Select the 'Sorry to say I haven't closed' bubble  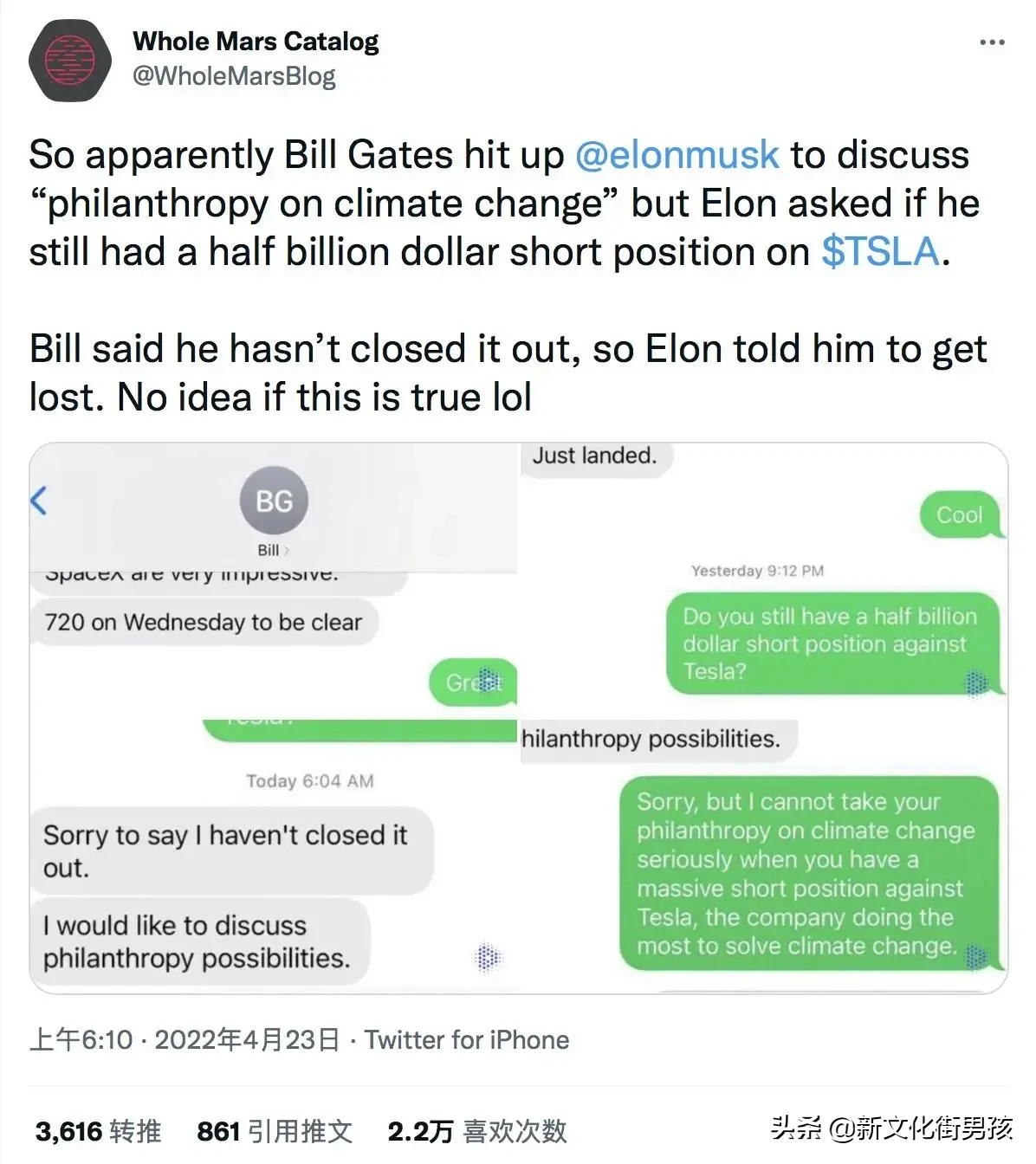tap(231, 850)
